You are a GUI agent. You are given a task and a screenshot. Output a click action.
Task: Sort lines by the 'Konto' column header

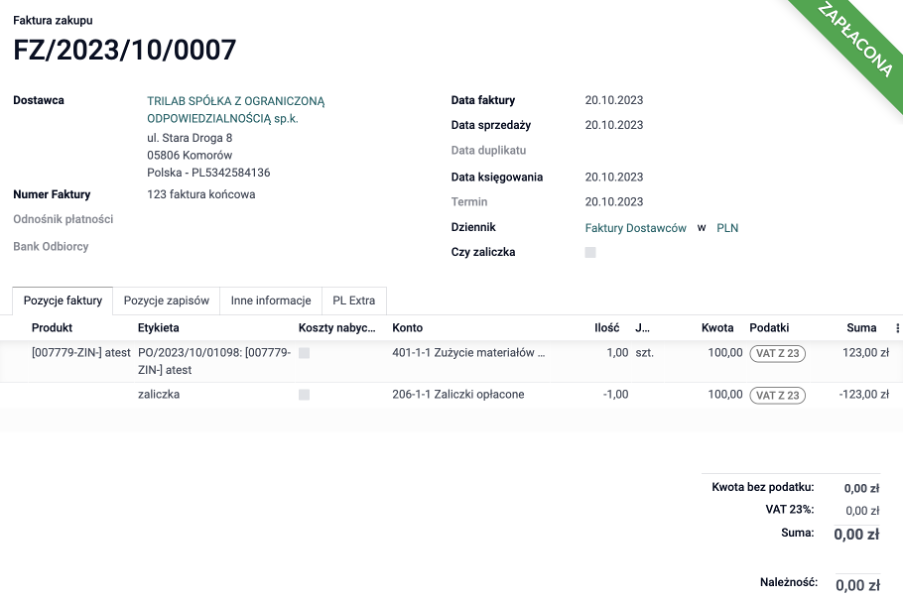(407, 328)
